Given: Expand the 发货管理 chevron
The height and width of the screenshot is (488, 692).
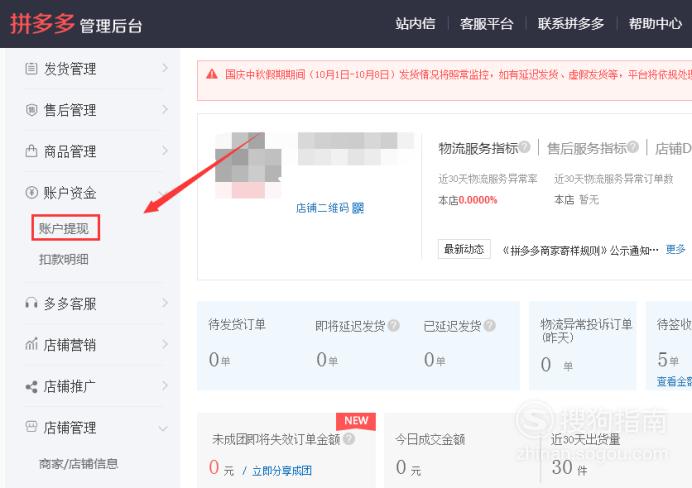Looking at the screenshot, I should tap(165, 68).
